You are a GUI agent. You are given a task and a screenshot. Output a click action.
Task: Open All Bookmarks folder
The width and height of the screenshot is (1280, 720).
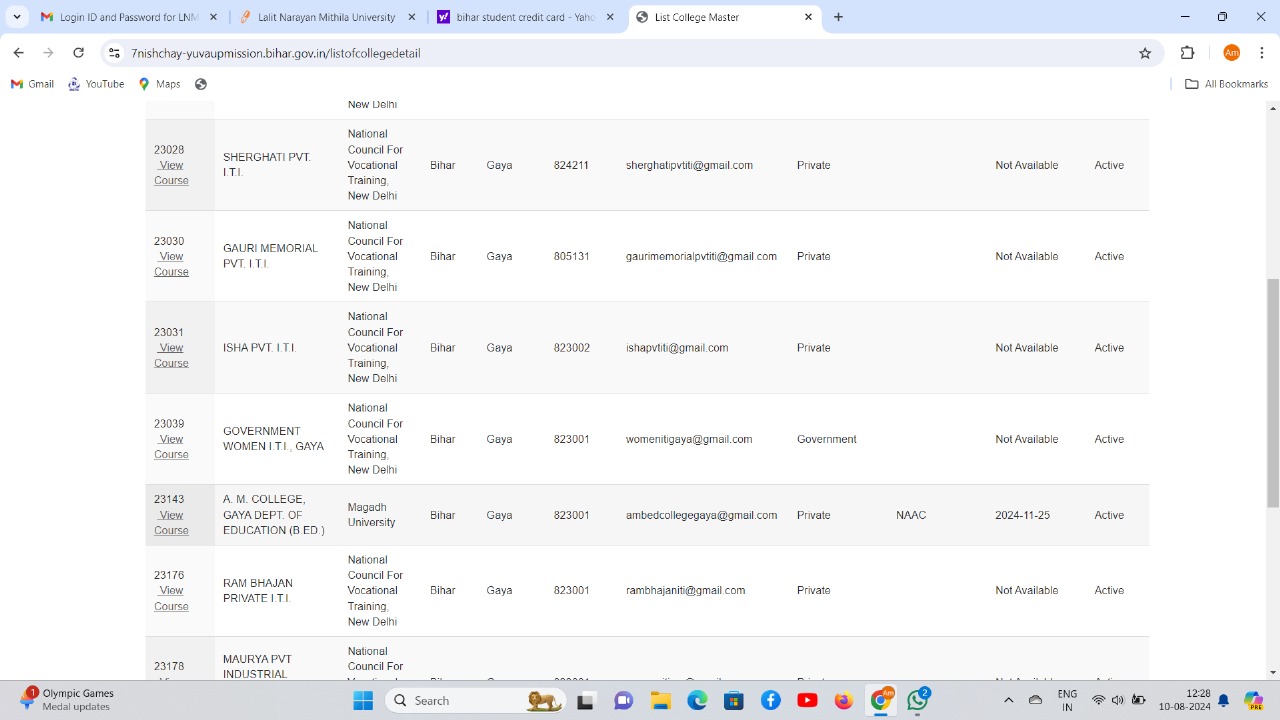1227,84
